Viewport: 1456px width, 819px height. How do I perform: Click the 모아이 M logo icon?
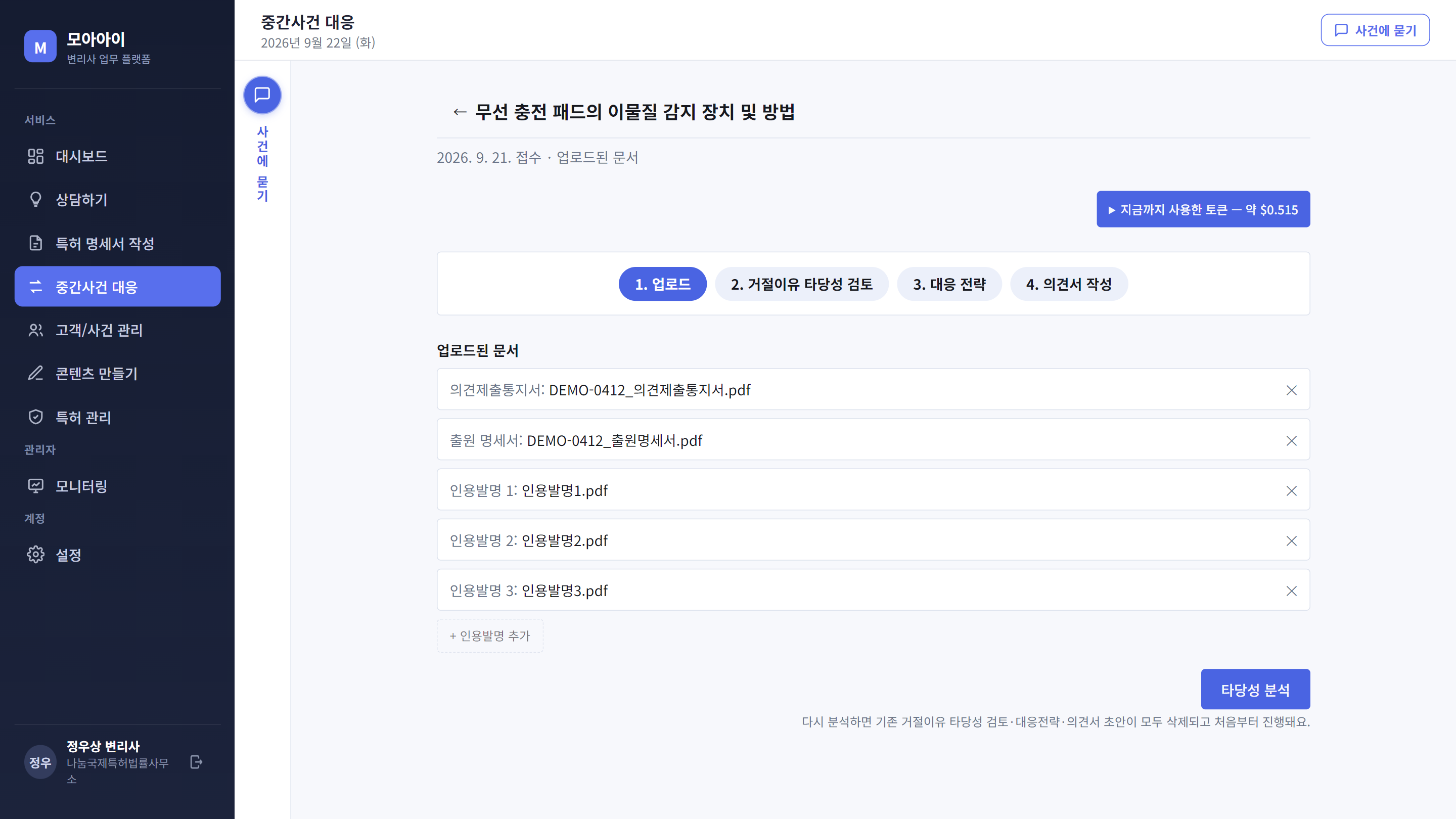40,47
